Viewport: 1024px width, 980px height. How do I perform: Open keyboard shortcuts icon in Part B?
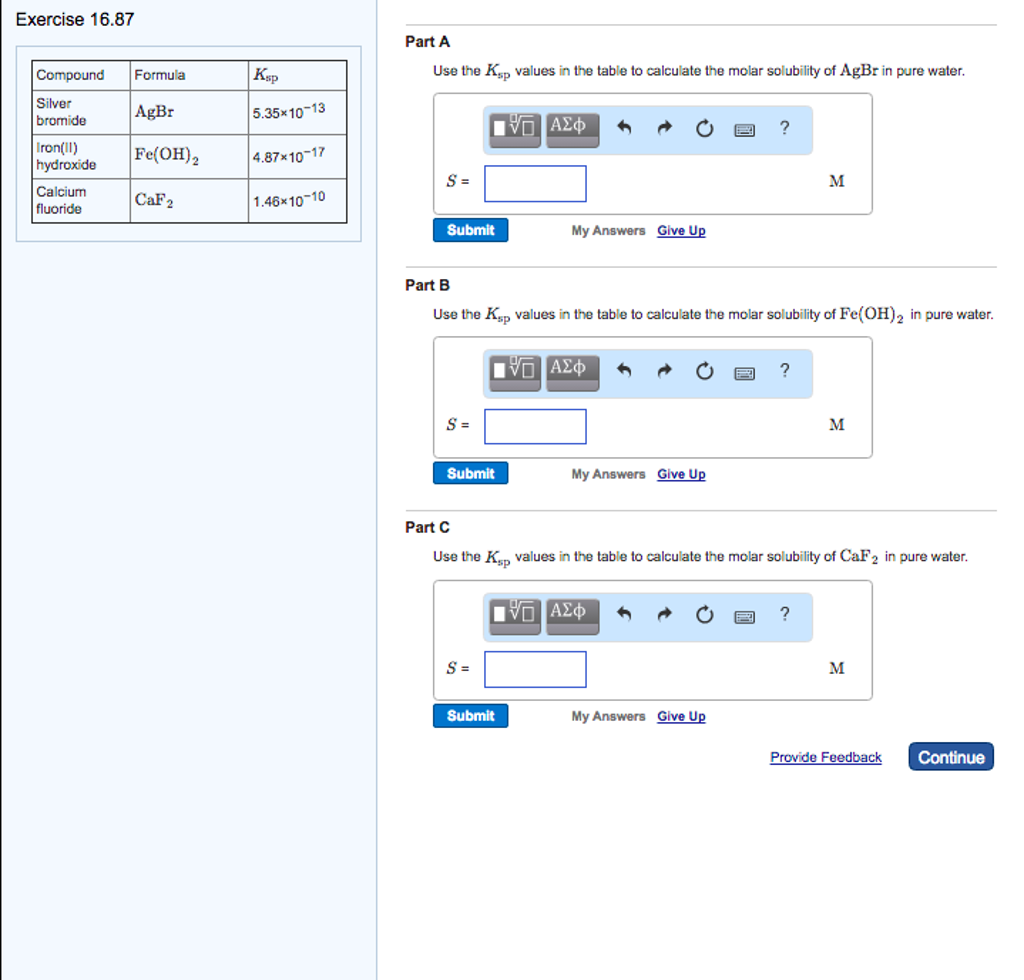[x=744, y=373]
